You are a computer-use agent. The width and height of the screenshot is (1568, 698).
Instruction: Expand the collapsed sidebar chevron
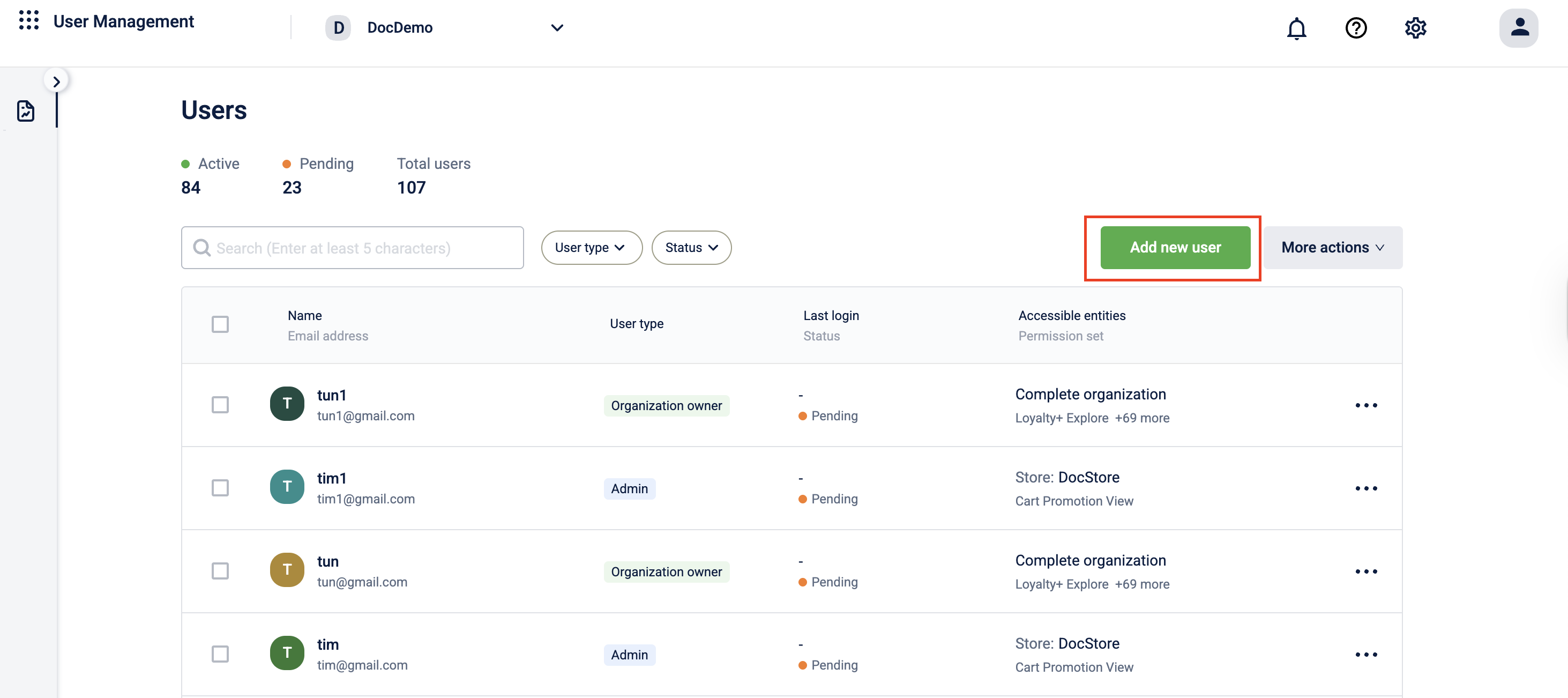pyautogui.click(x=57, y=81)
